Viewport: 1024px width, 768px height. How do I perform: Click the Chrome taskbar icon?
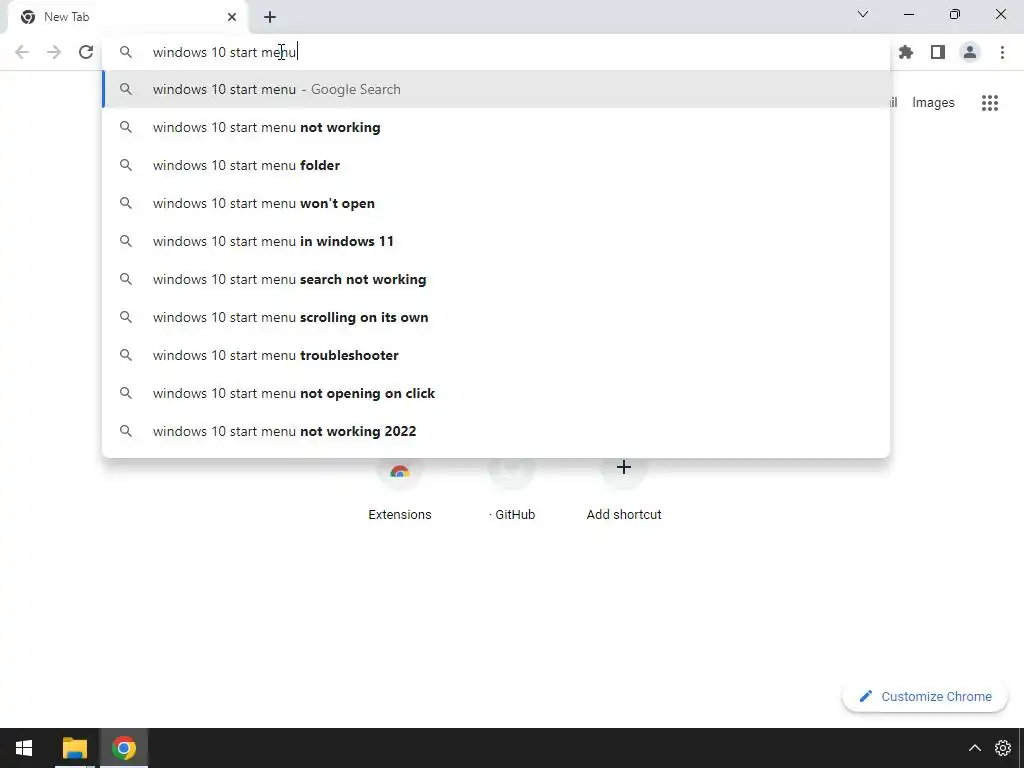(124, 748)
